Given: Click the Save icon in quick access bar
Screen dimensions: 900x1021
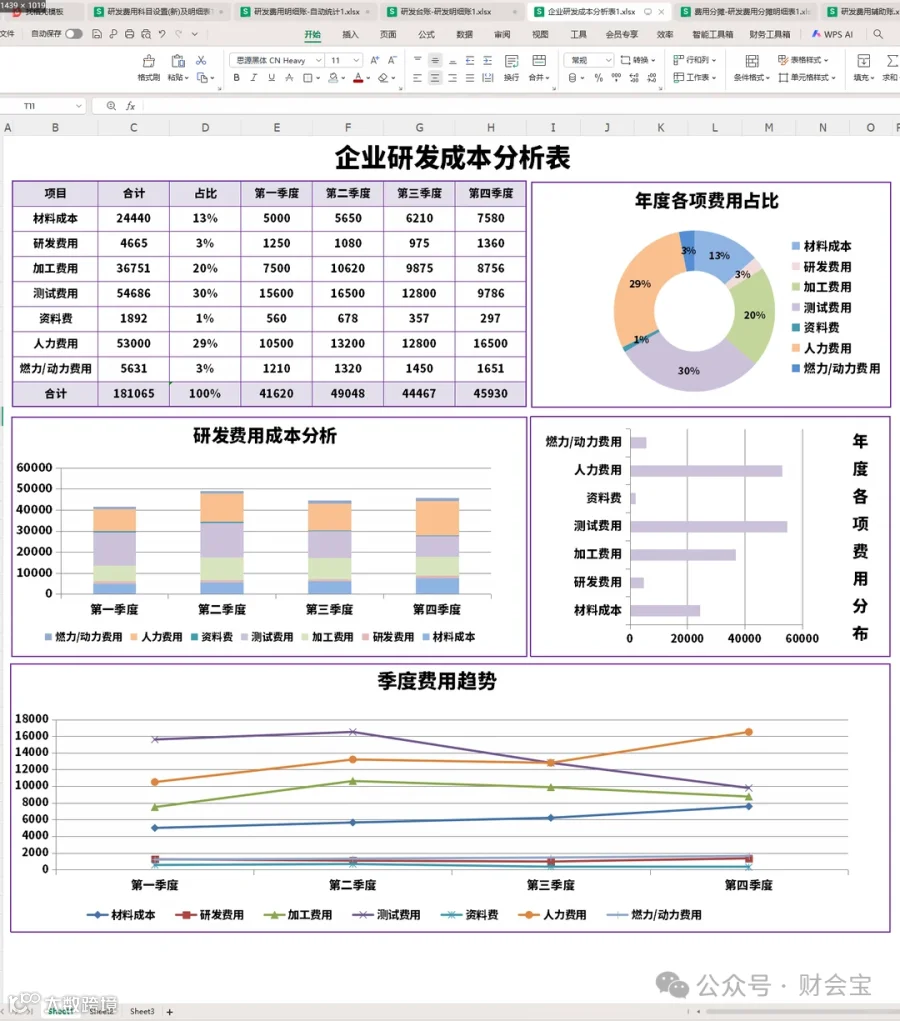Looking at the screenshot, I should tap(97, 34).
